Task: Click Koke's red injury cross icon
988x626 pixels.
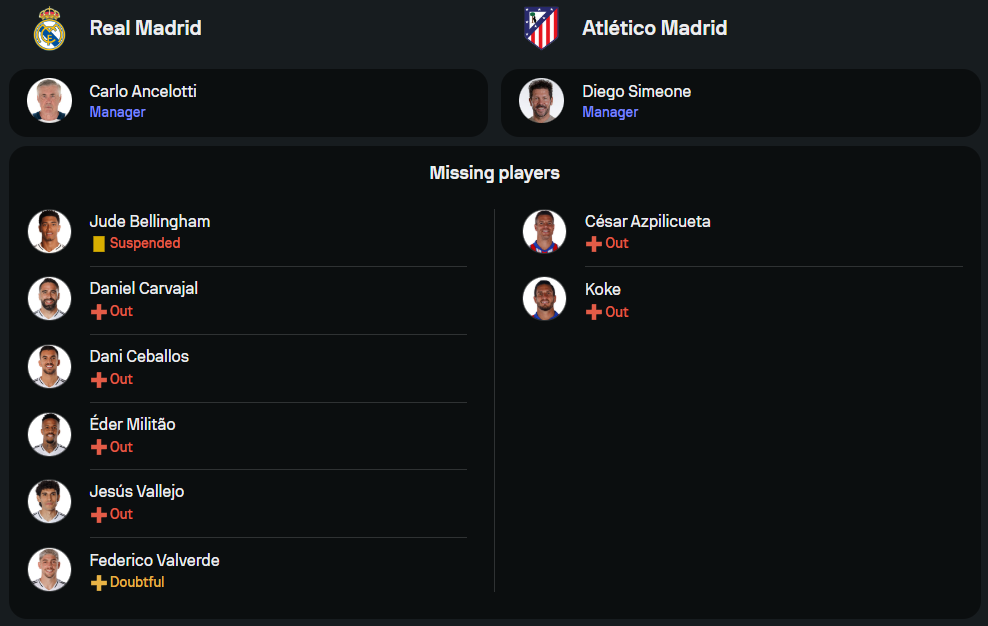Action: click(x=593, y=312)
